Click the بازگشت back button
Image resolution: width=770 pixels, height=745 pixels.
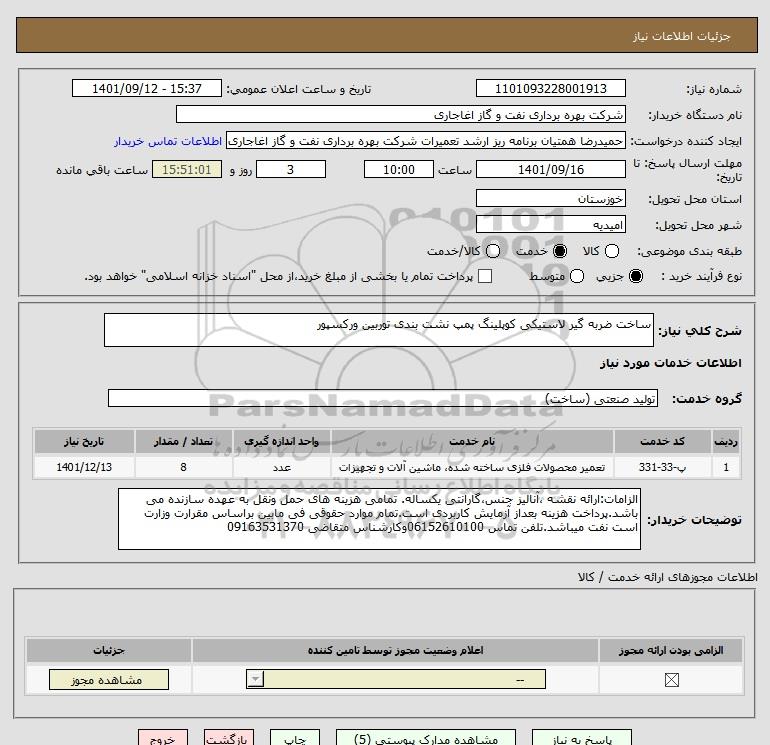coord(229,738)
